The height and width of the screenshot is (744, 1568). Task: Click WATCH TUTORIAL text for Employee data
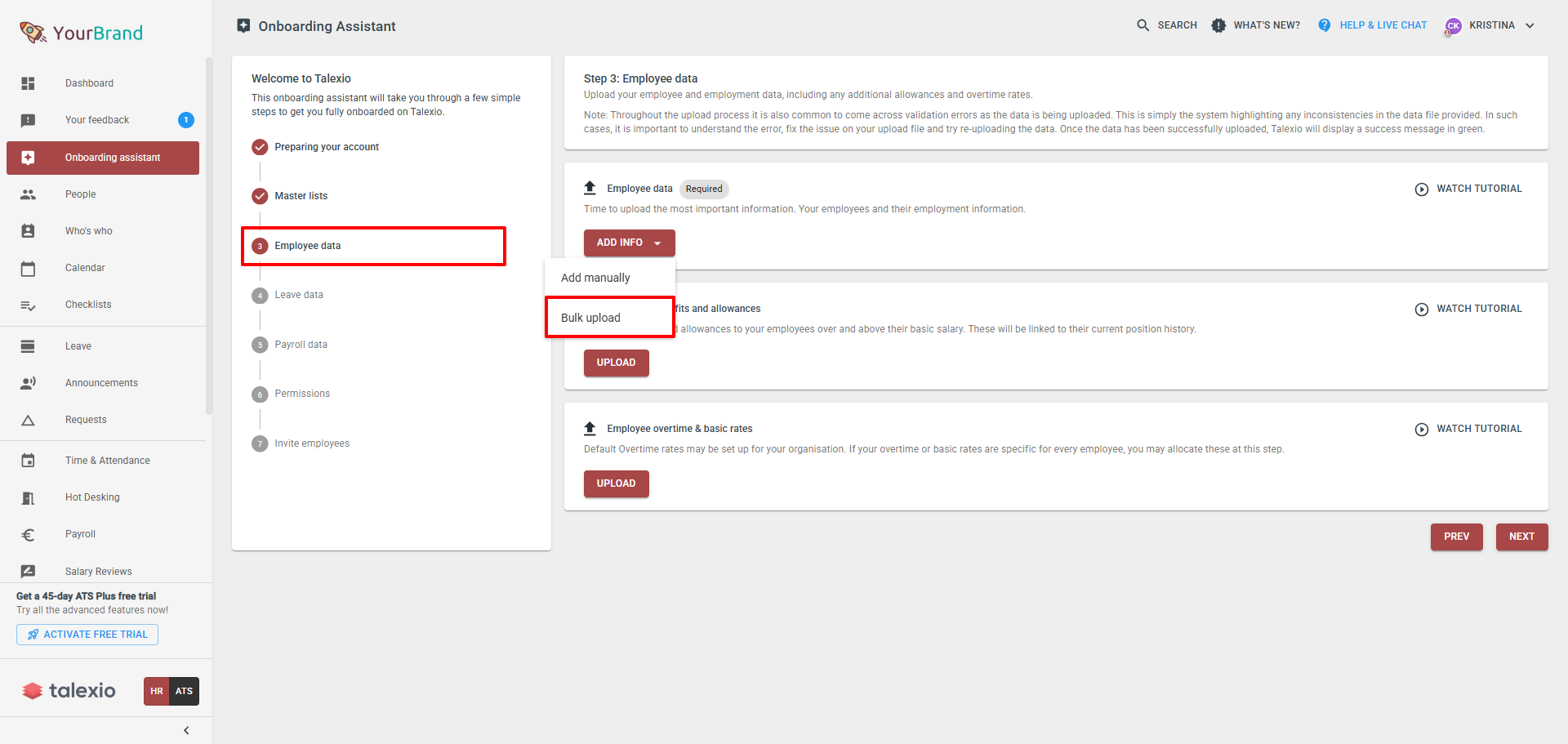click(1479, 189)
